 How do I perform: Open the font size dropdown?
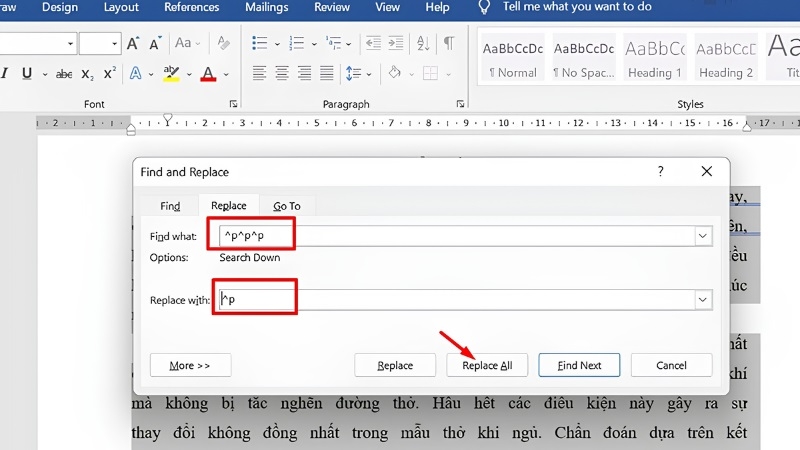click(x=114, y=44)
